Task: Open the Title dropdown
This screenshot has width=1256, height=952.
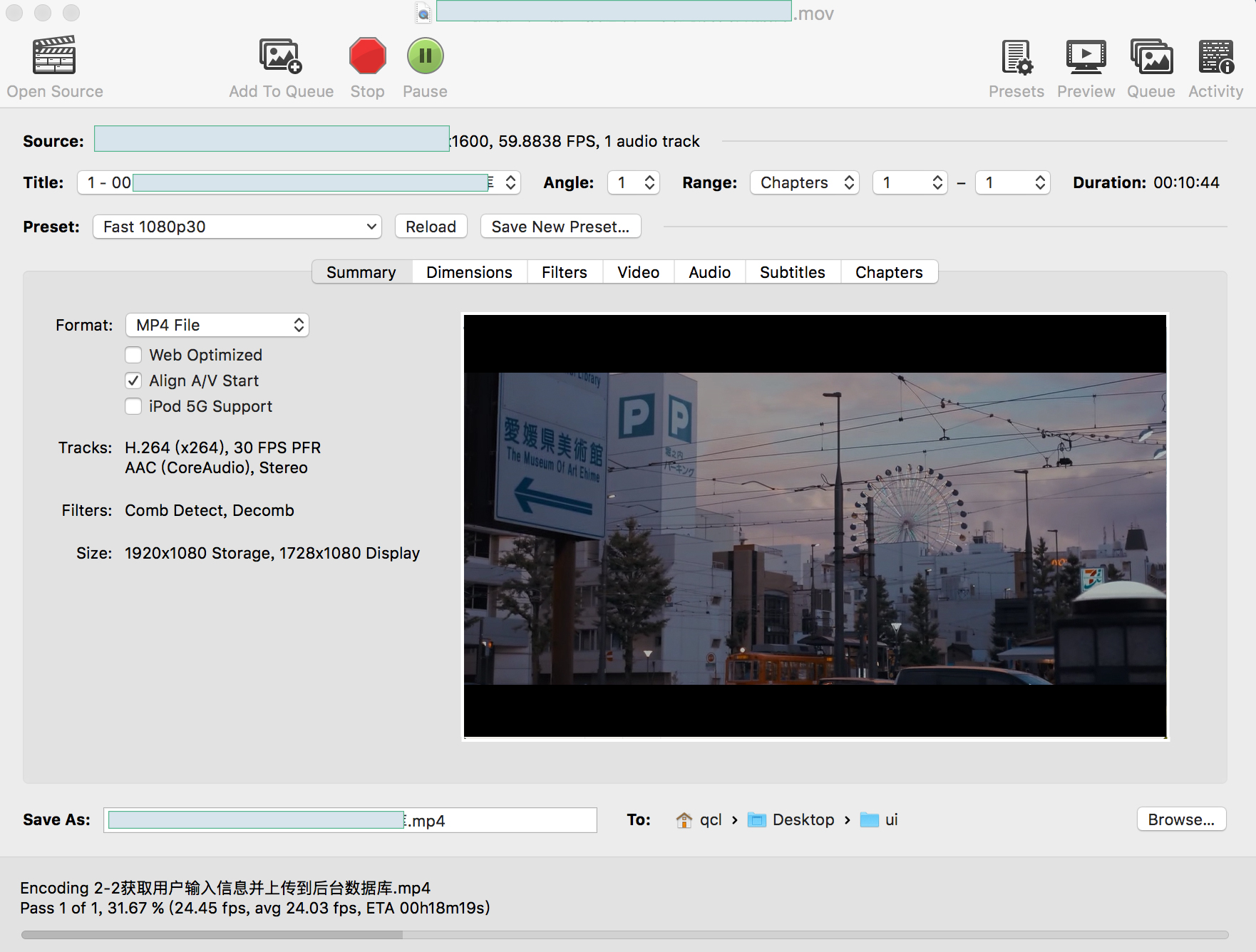Action: 299,182
